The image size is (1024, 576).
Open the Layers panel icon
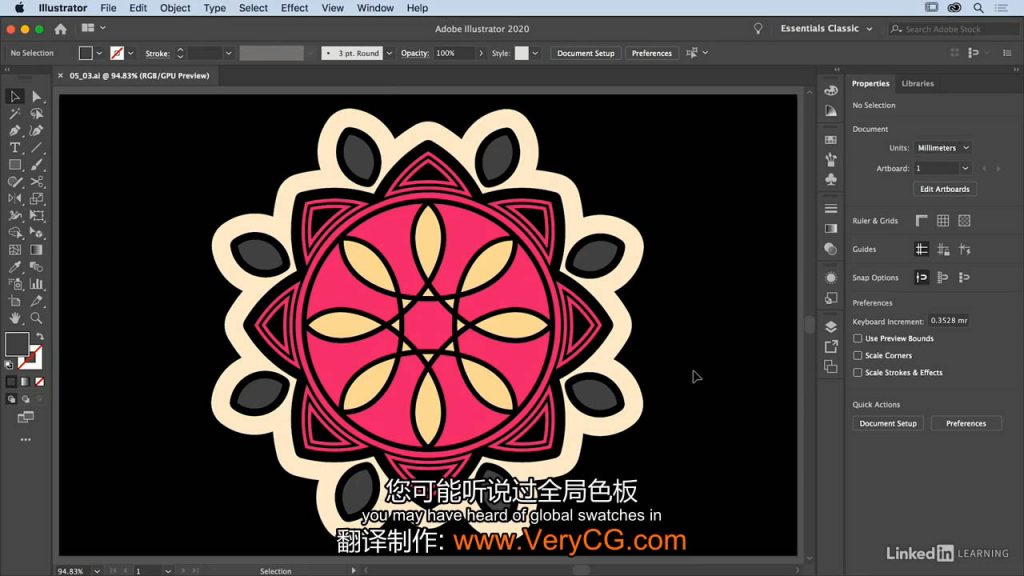tap(830, 327)
